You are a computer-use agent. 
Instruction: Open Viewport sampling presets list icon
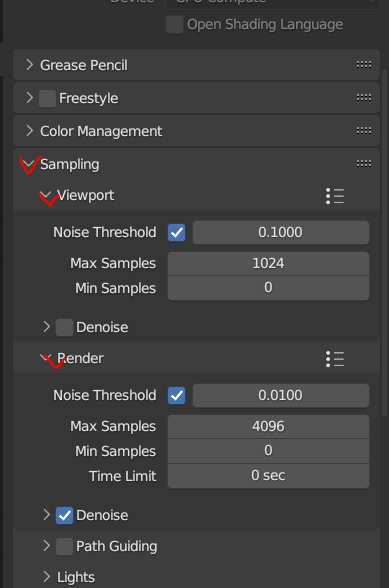click(335, 196)
